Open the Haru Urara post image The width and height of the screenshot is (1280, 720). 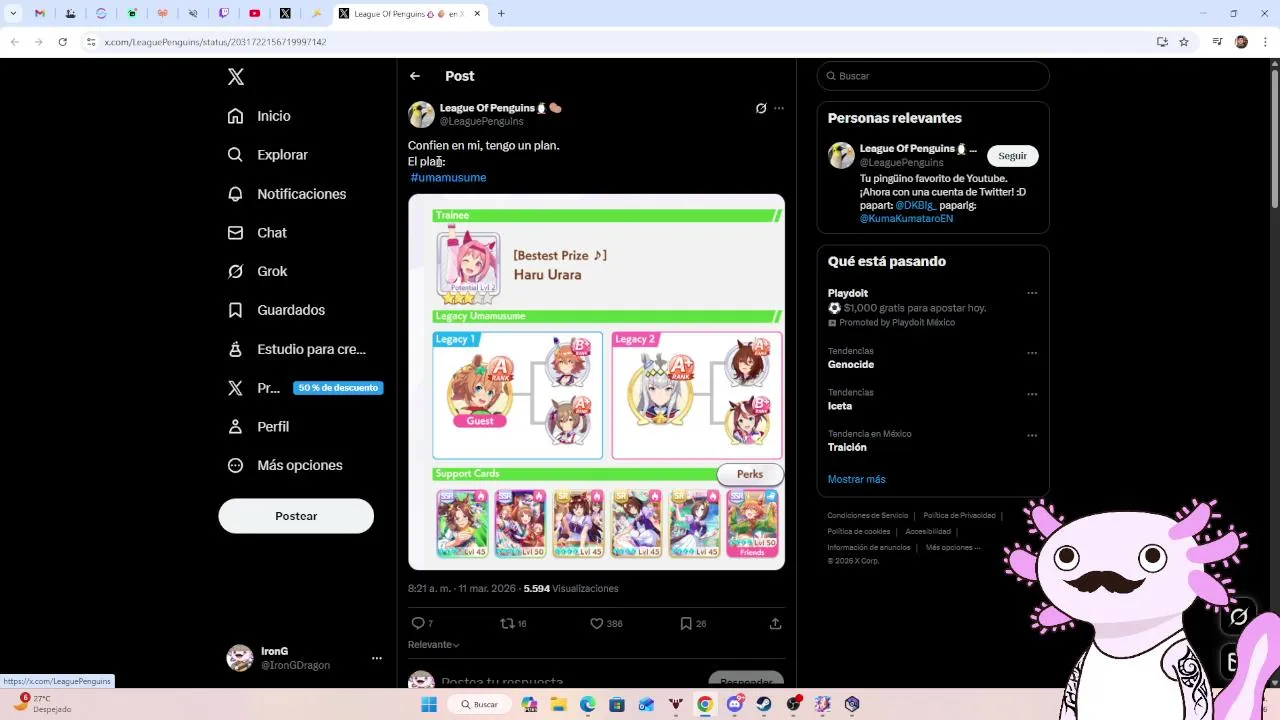(596, 382)
